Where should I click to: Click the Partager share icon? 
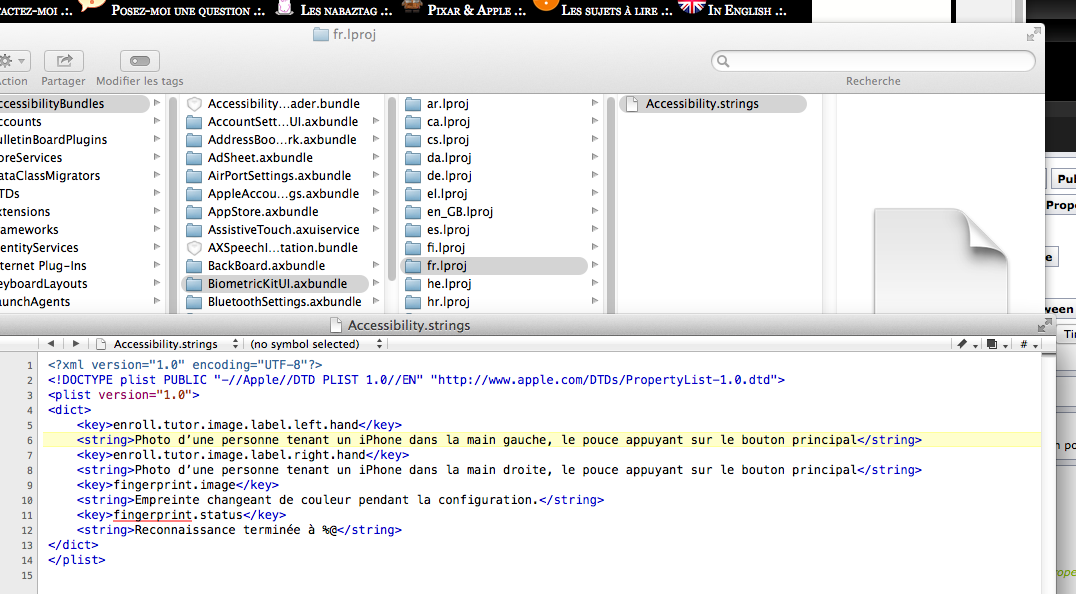[x=63, y=61]
